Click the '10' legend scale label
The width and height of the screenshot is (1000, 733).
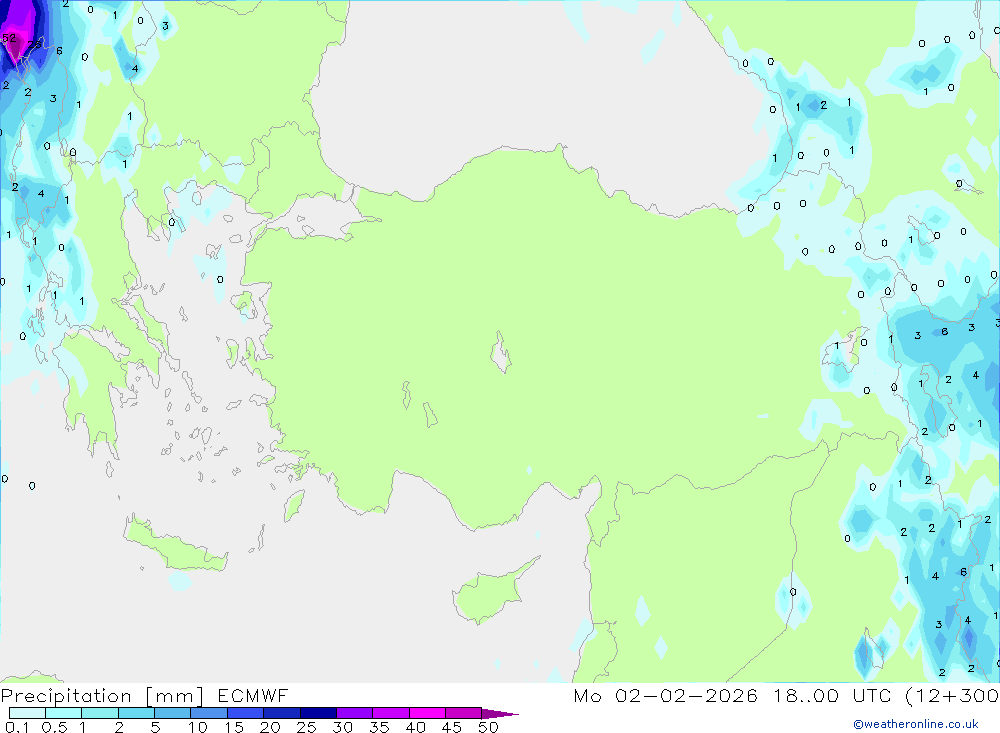pyautogui.click(x=198, y=727)
